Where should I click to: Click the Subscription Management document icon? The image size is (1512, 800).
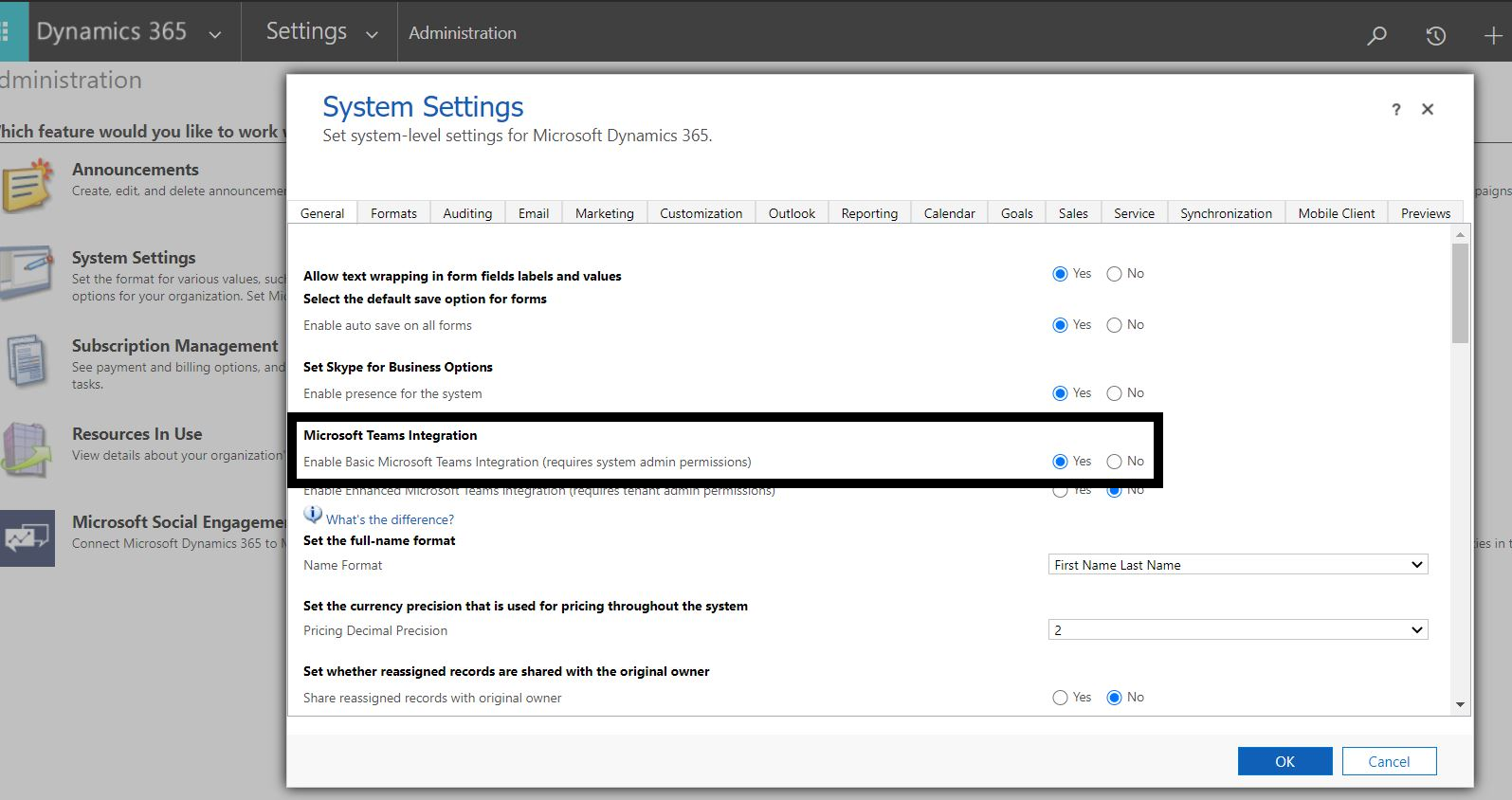[x=26, y=361]
